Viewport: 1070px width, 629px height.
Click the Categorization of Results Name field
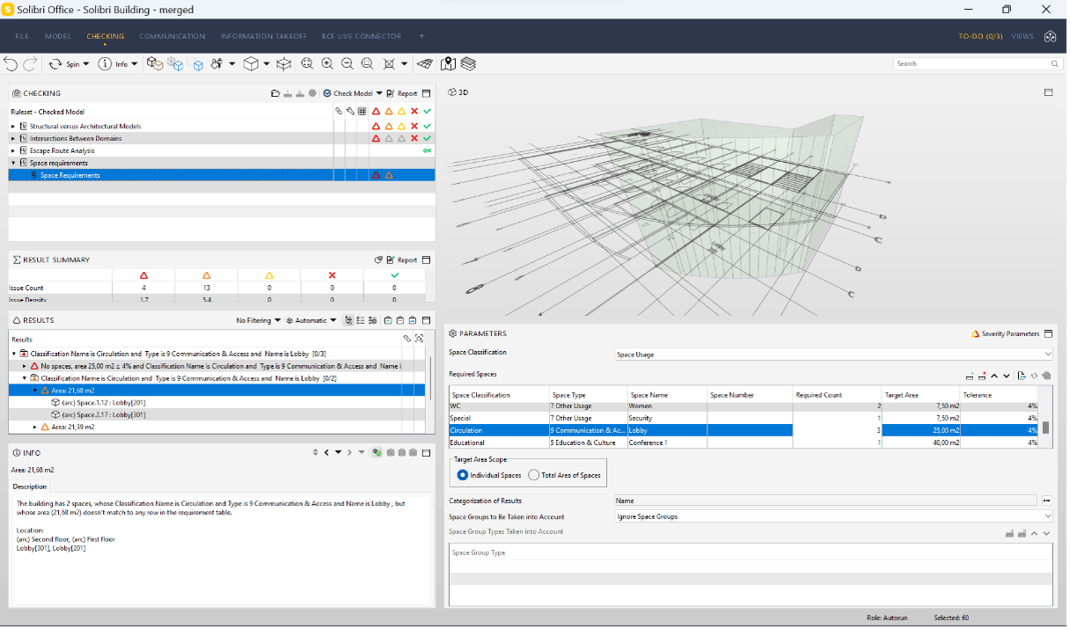click(x=826, y=501)
